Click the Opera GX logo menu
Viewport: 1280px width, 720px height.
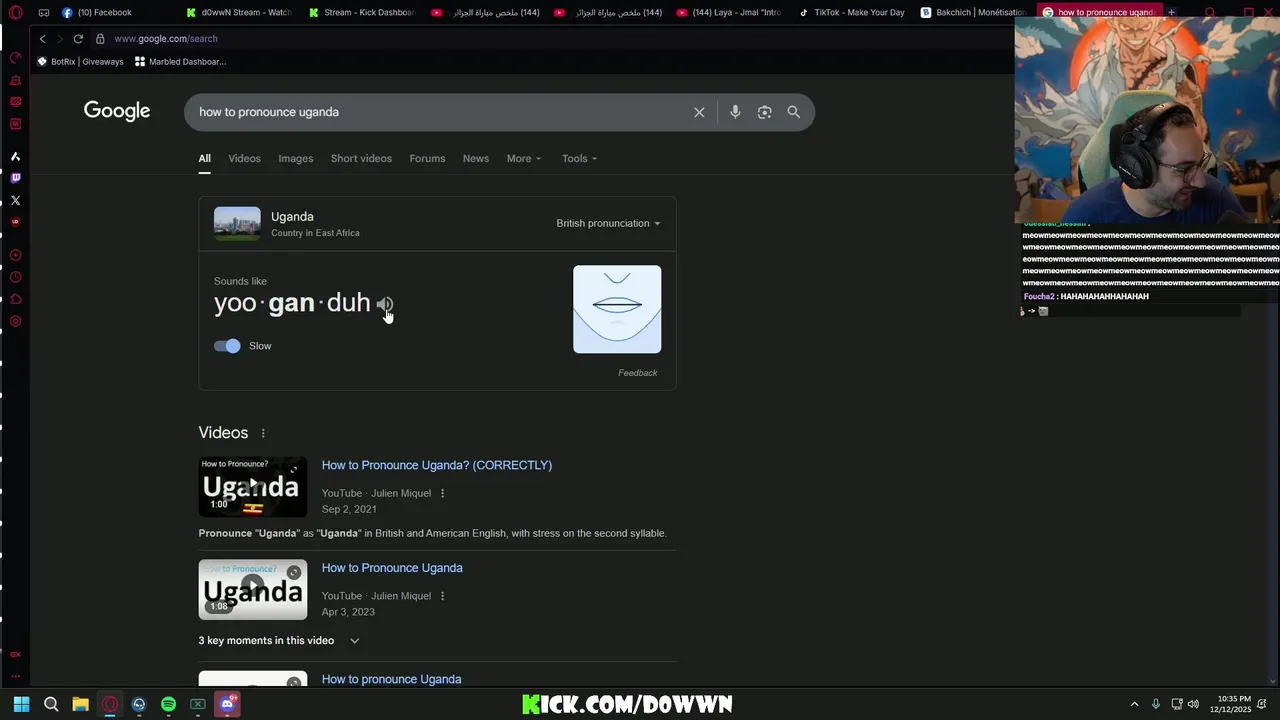(15, 13)
